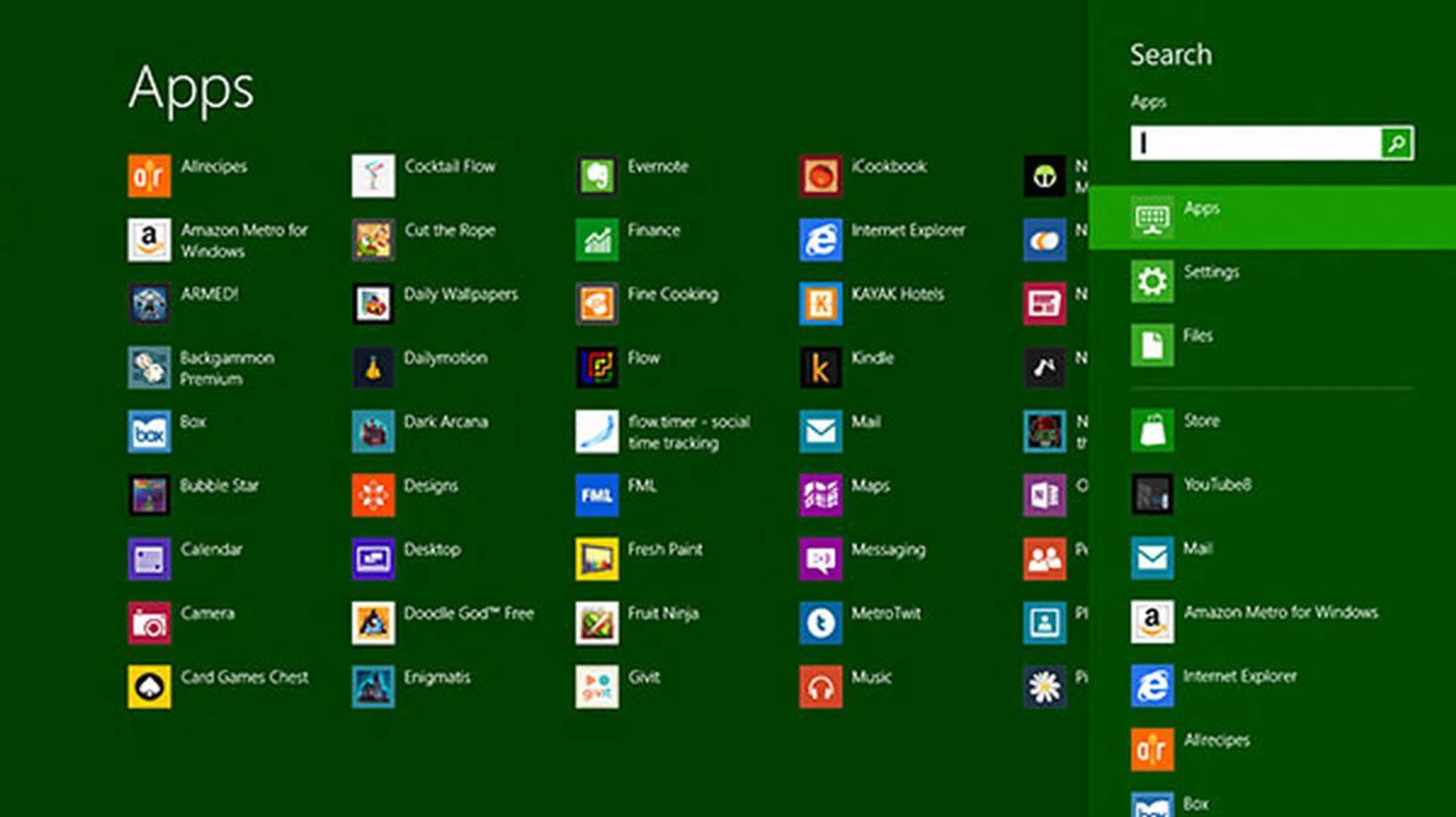Launch the Fruit Ninja icon
This screenshot has height=817, width=1456.
pos(597,623)
